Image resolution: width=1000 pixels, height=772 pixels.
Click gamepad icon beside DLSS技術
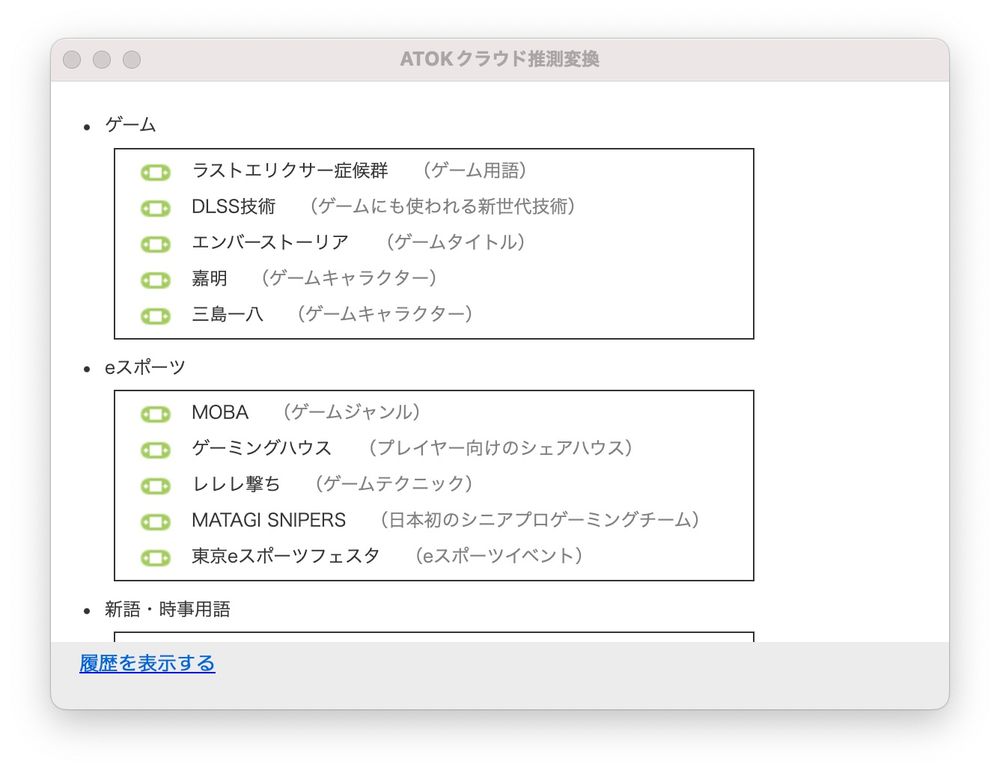click(x=156, y=208)
